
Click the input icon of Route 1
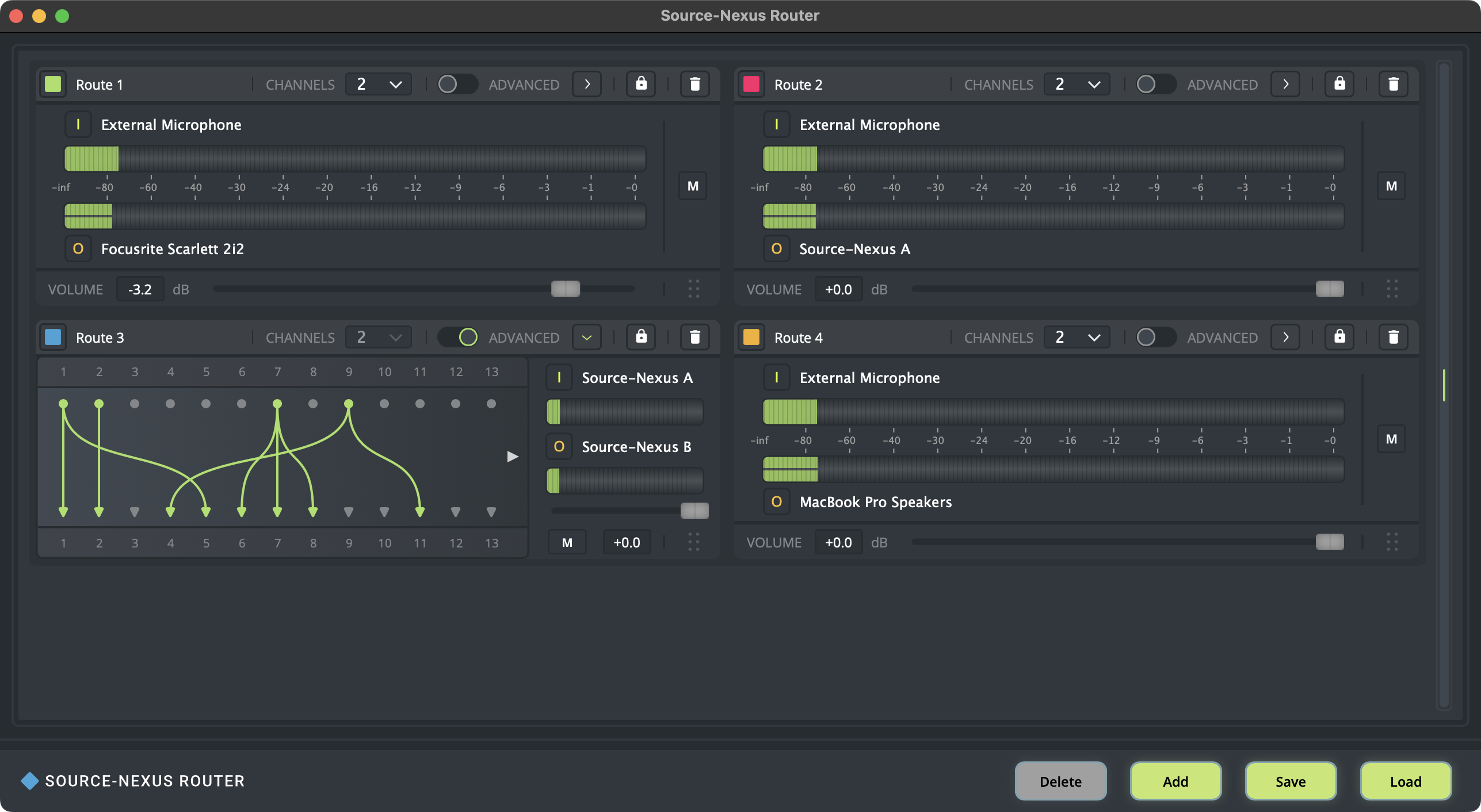point(78,124)
